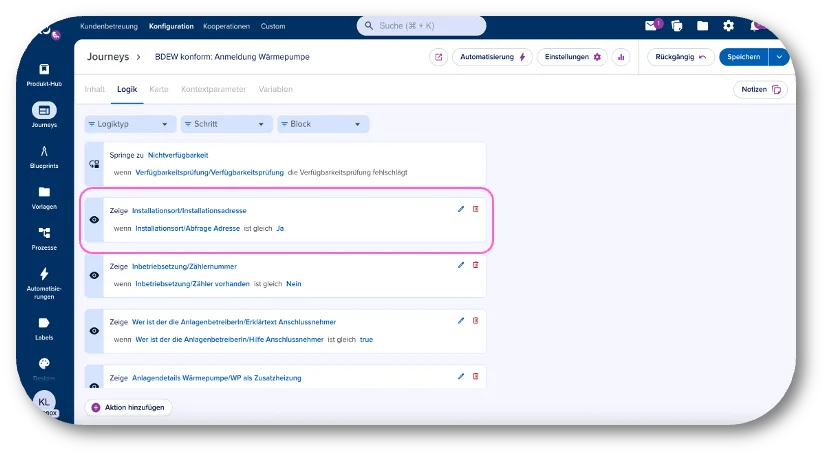
Task: Edit the Installationsadresse rule with pencil
Action: 461,209
